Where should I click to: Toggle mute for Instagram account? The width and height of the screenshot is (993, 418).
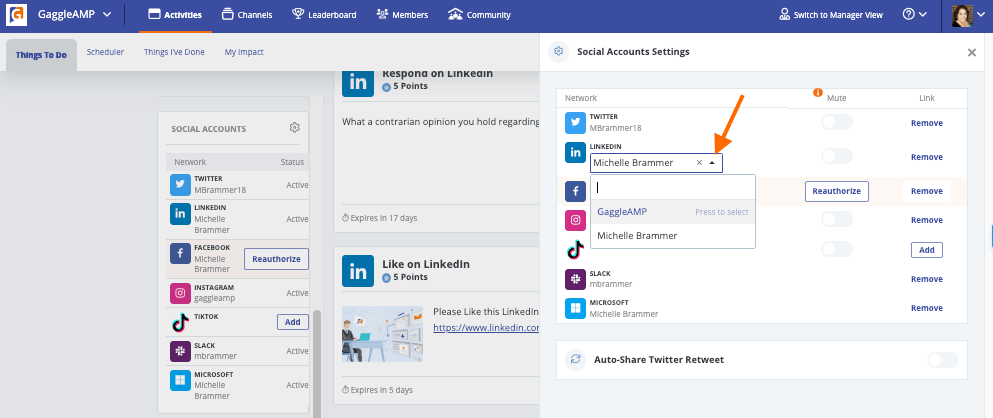(837, 219)
